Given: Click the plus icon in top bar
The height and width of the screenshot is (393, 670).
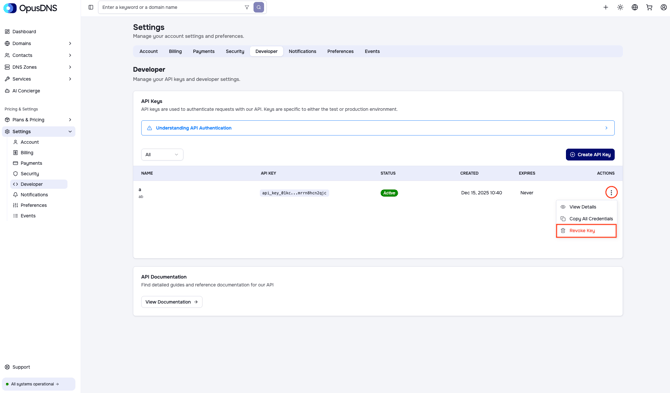Looking at the screenshot, I should 605,7.
